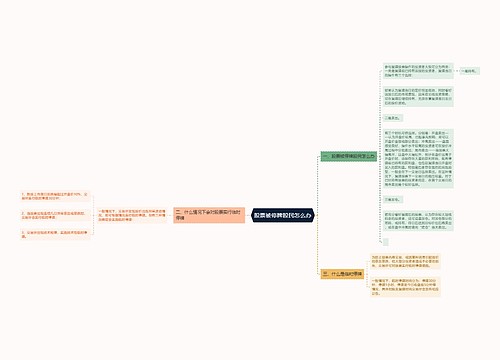Select the upper yellow paragraph note
500x360 pixels.
(x=405, y=262)
